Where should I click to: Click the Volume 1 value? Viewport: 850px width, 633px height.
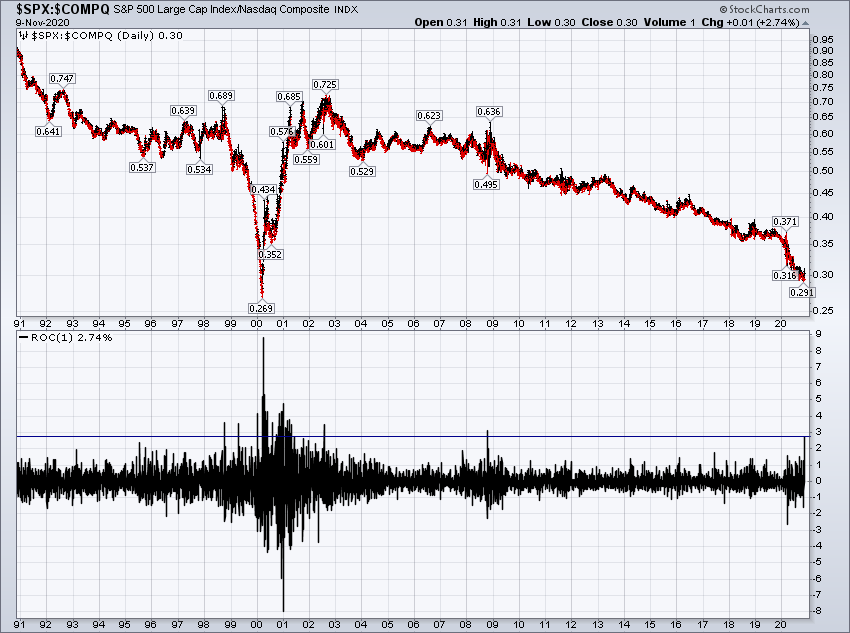tap(669, 22)
